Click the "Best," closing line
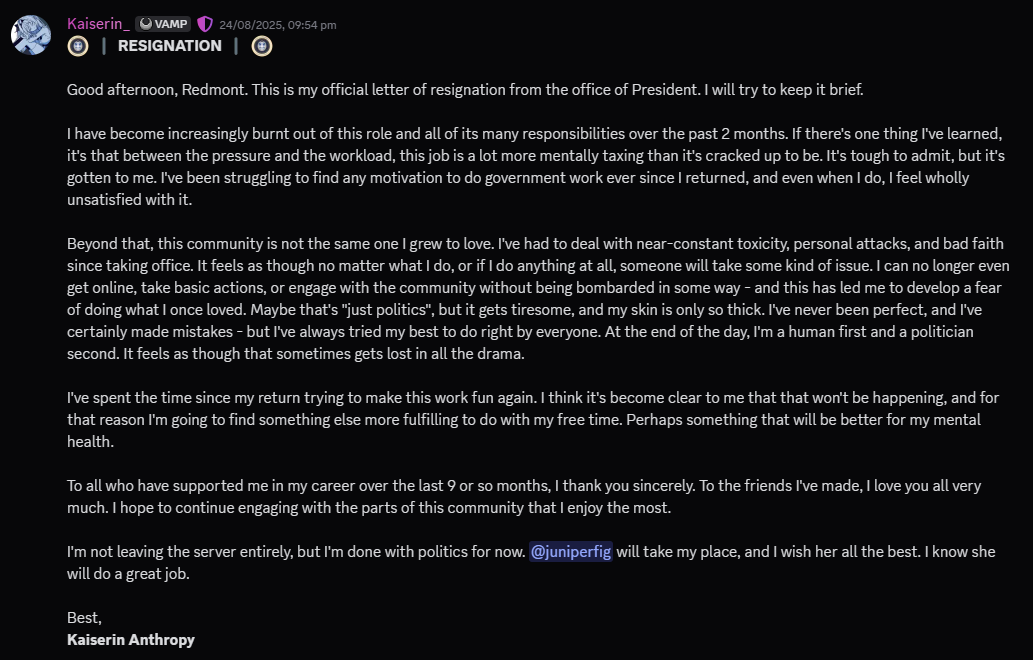Screen dimensions: 1033x660 [84, 617]
